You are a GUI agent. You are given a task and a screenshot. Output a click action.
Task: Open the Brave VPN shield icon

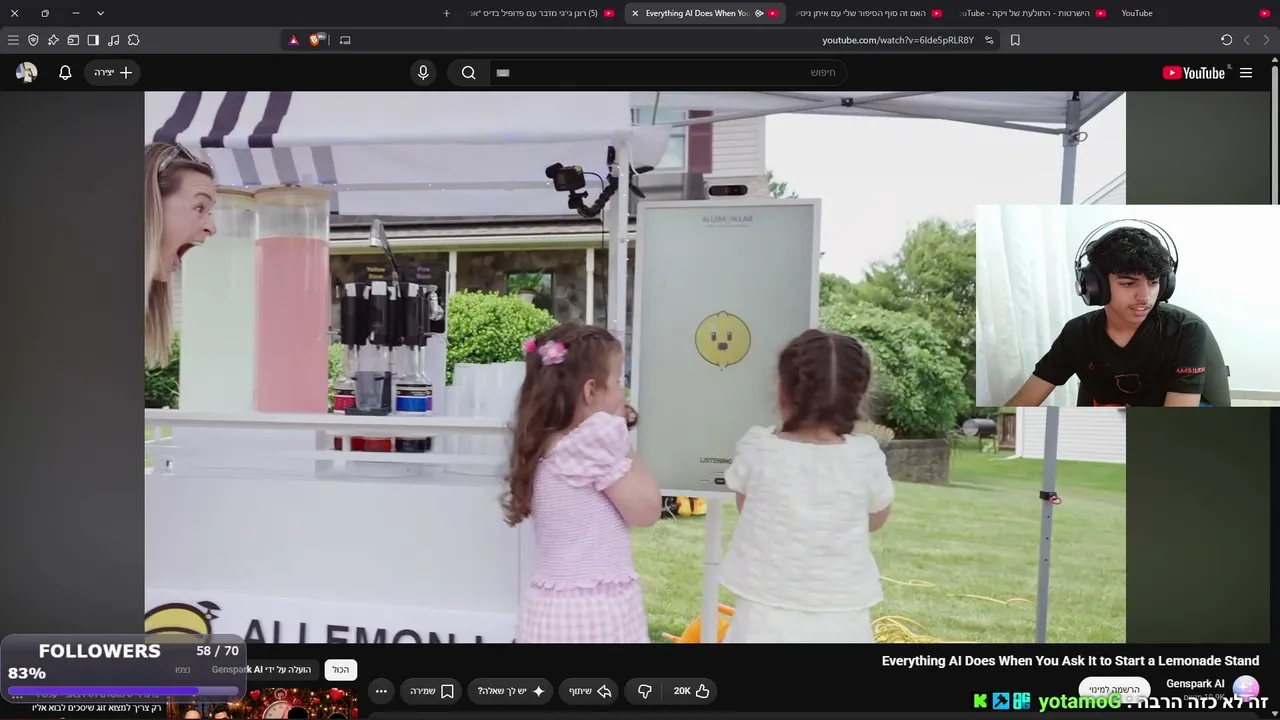[33, 40]
